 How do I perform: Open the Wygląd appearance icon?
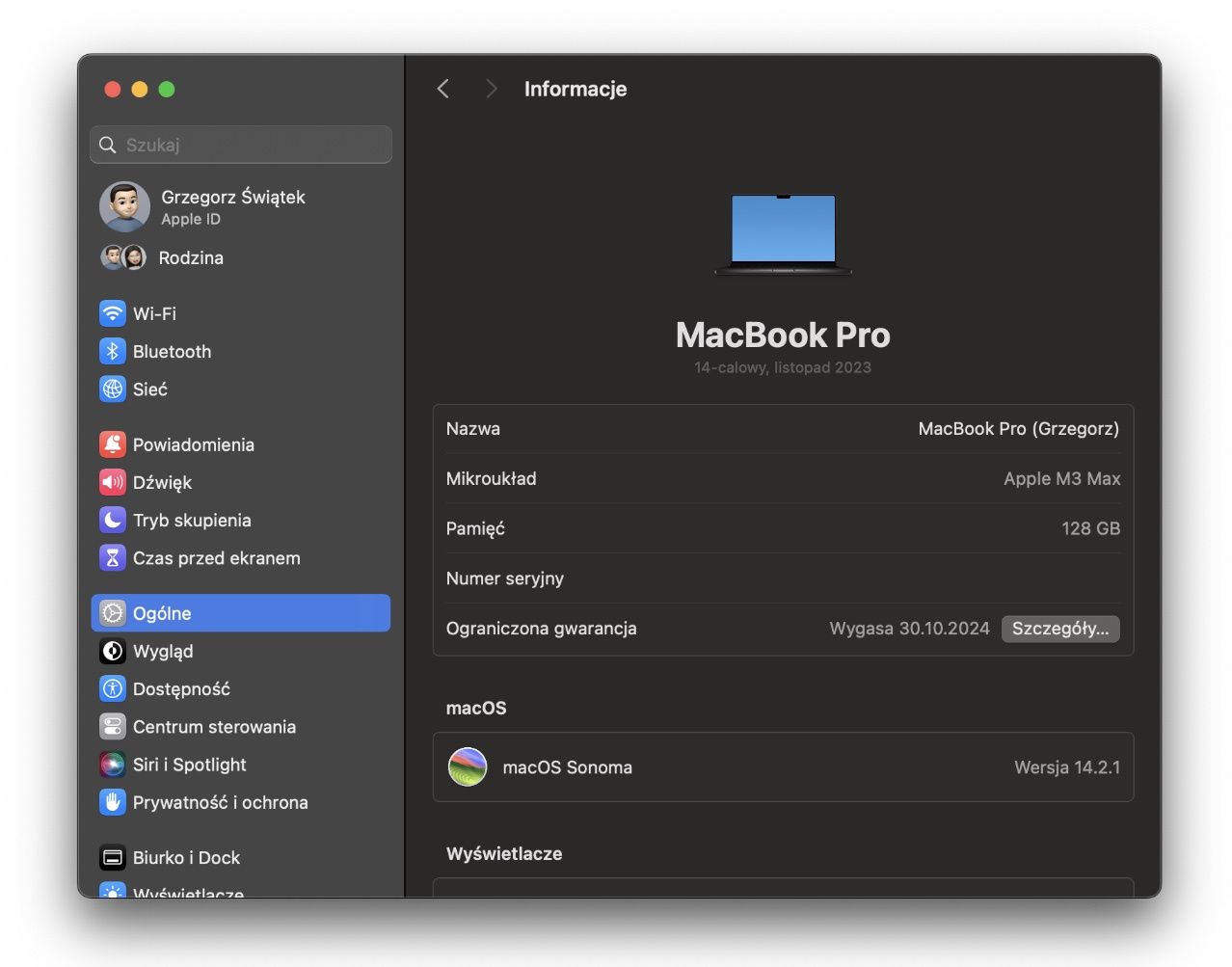point(113,651)
